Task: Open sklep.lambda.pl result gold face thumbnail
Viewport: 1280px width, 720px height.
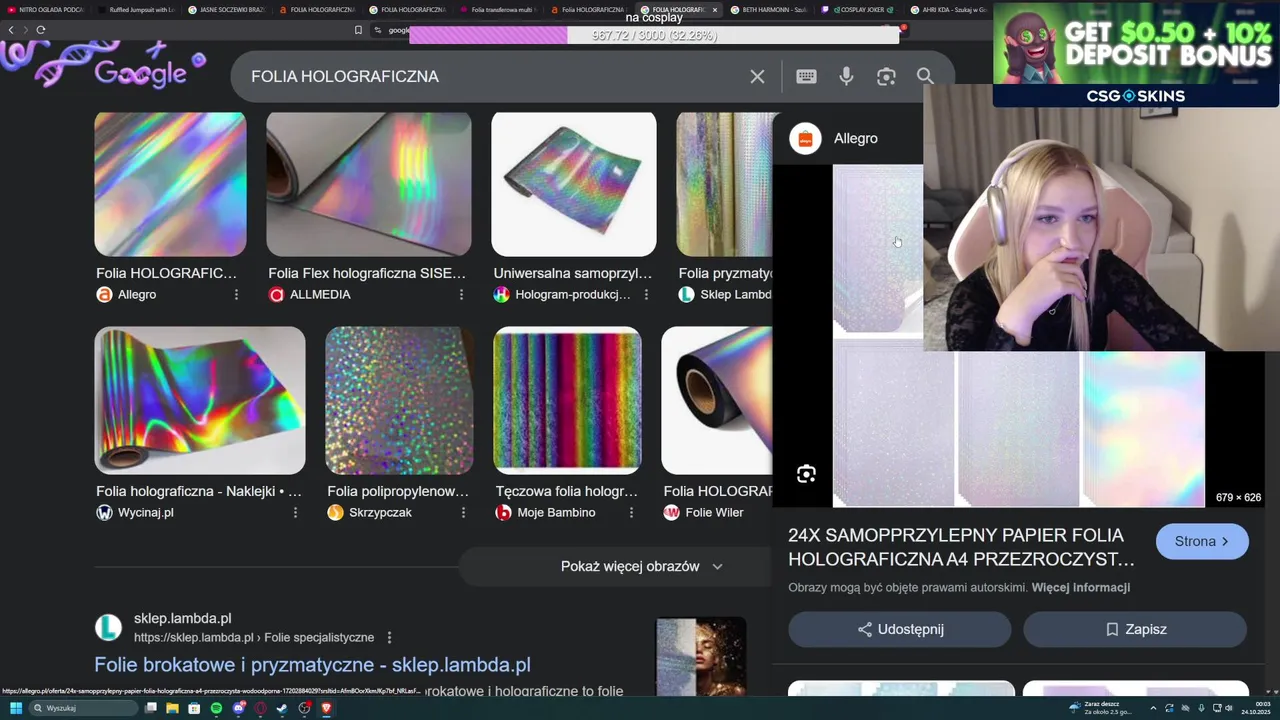Action: pos(701,656)
